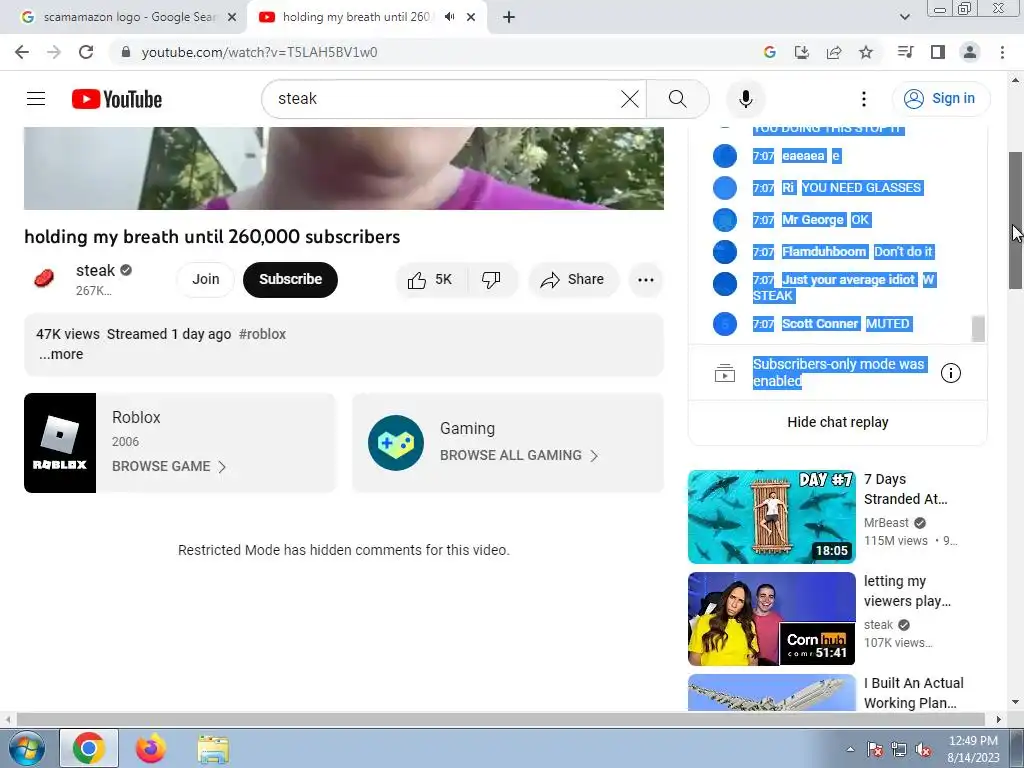Open Chrome from taskbar
The width and height of the screenshot is (1024, 768).
(89, 748)
